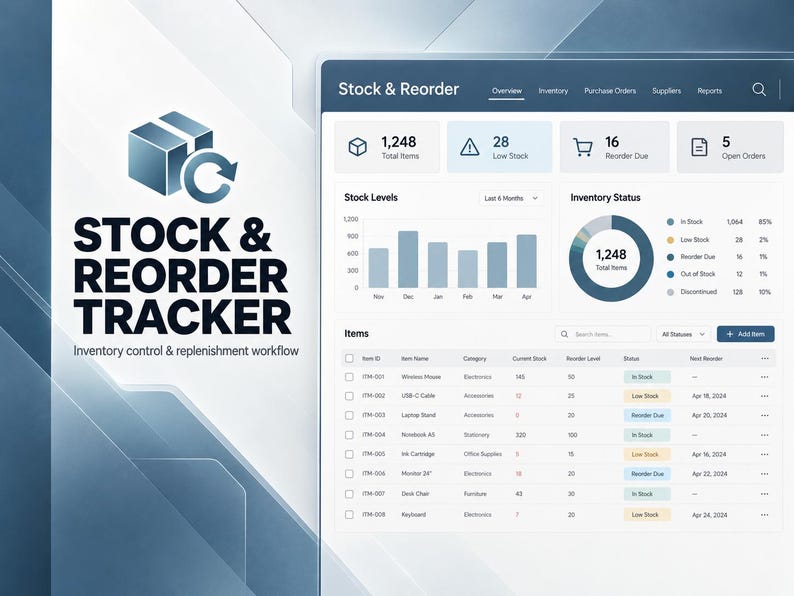Switch to the Overview tab
The image size is (794, 596).
pos(506,91)
